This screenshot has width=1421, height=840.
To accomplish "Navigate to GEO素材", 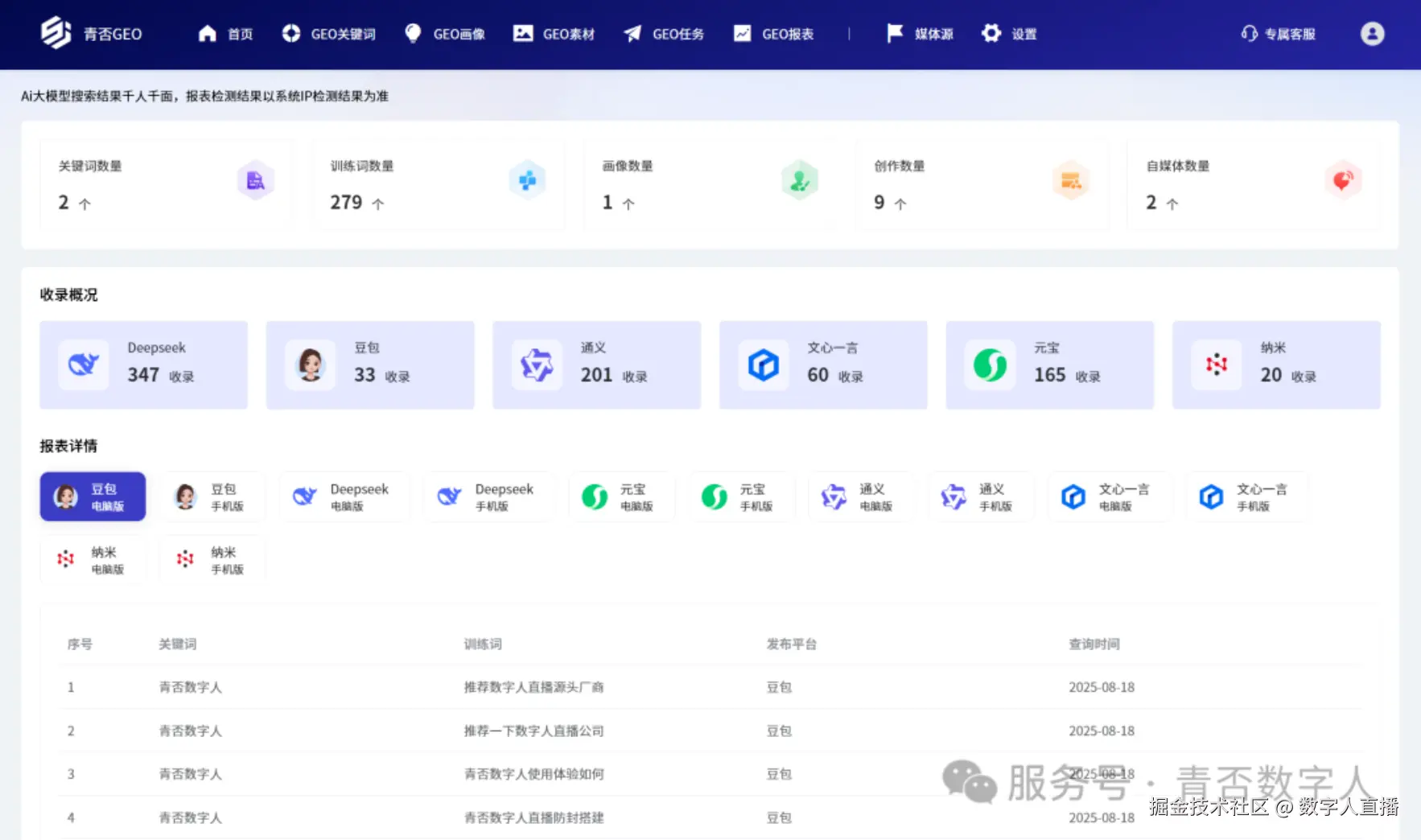I will tap(554, 34).
